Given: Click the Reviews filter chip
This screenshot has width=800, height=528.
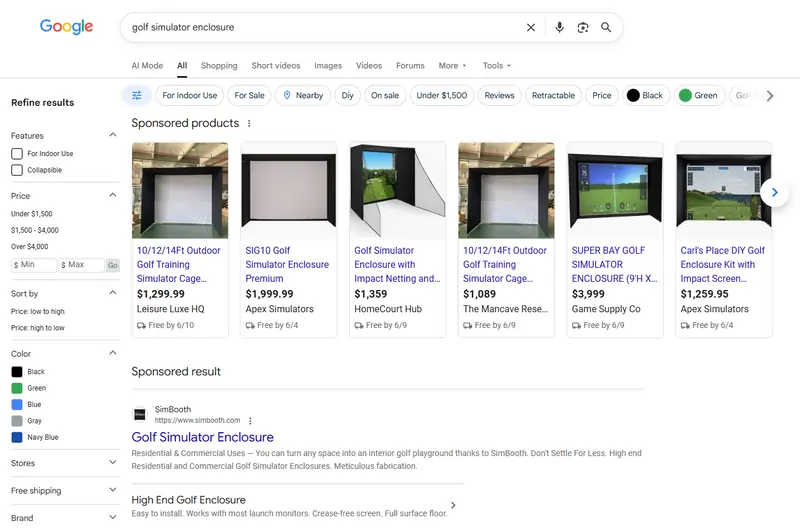Looking at the screenshot, I should (x=499, y=95).
